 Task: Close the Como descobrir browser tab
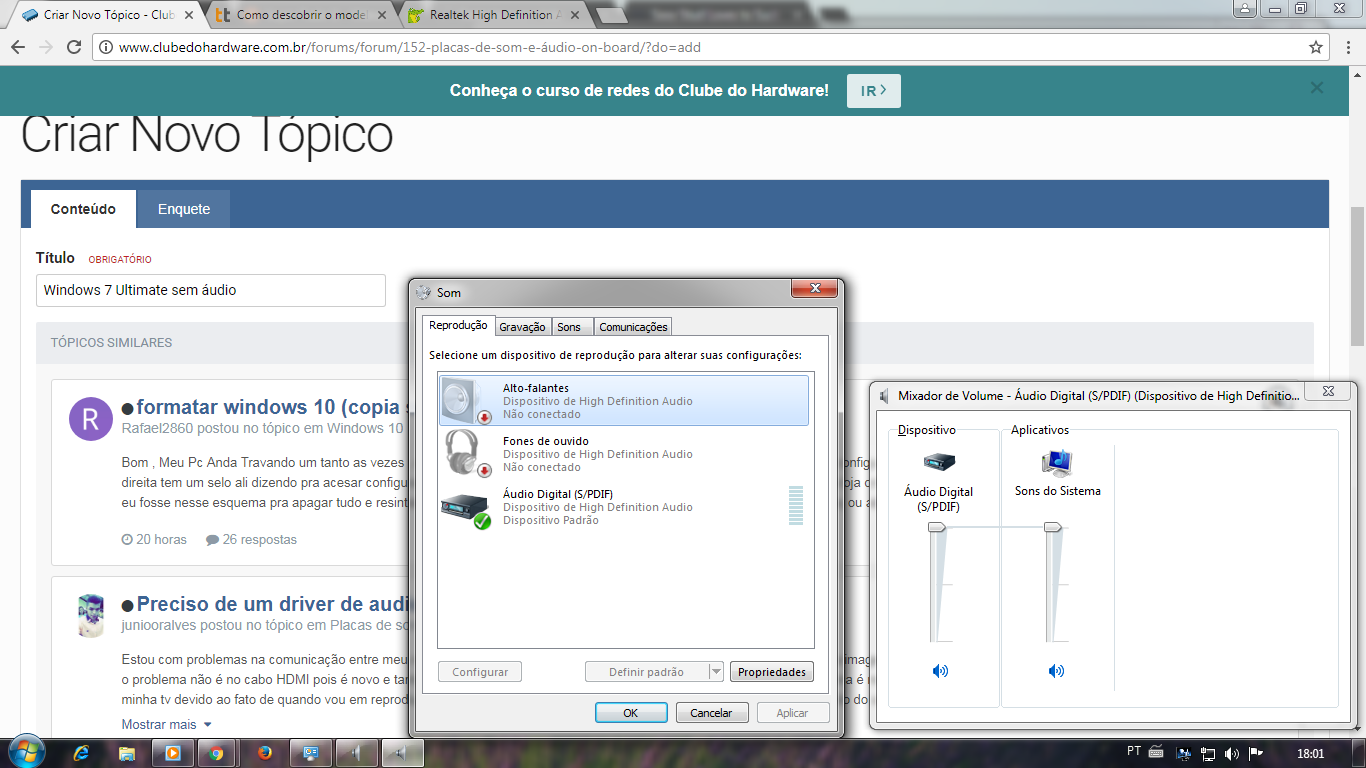(381, 15)
